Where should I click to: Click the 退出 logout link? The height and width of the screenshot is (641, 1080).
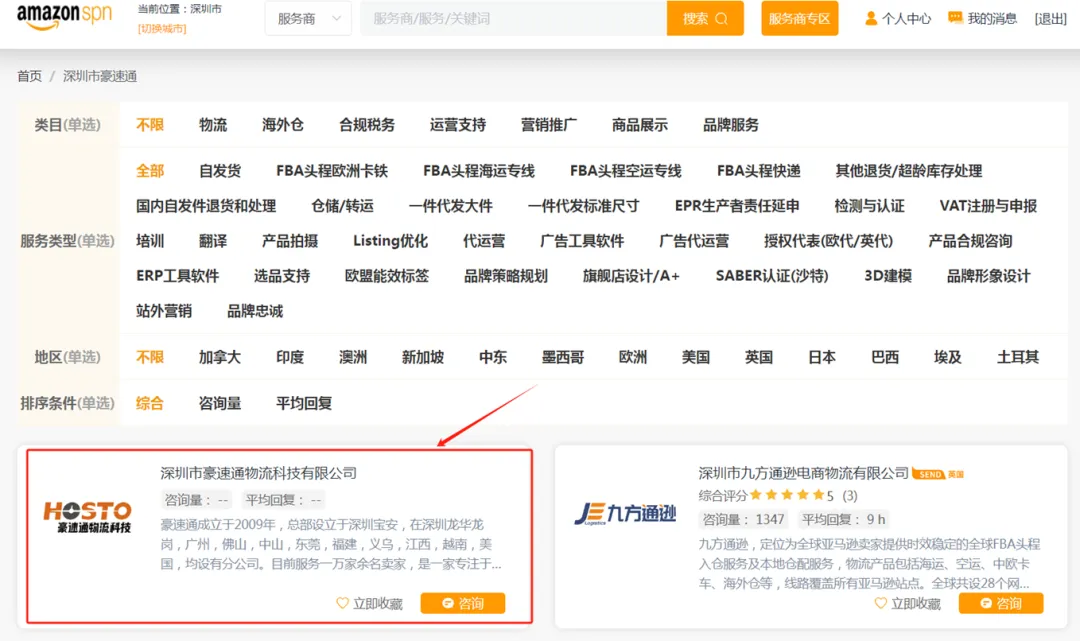[1050, 19]
